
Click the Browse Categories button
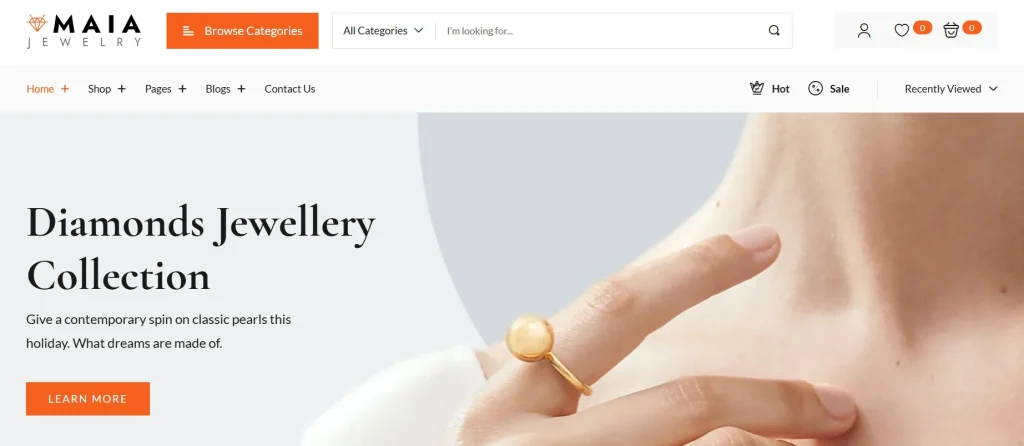coord(242,31)
